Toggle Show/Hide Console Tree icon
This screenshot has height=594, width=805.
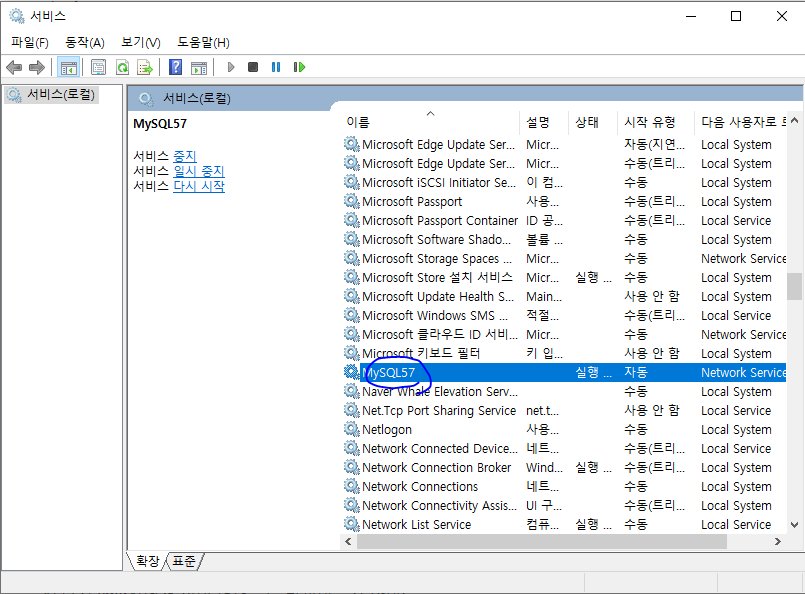(x=68, y=67)
